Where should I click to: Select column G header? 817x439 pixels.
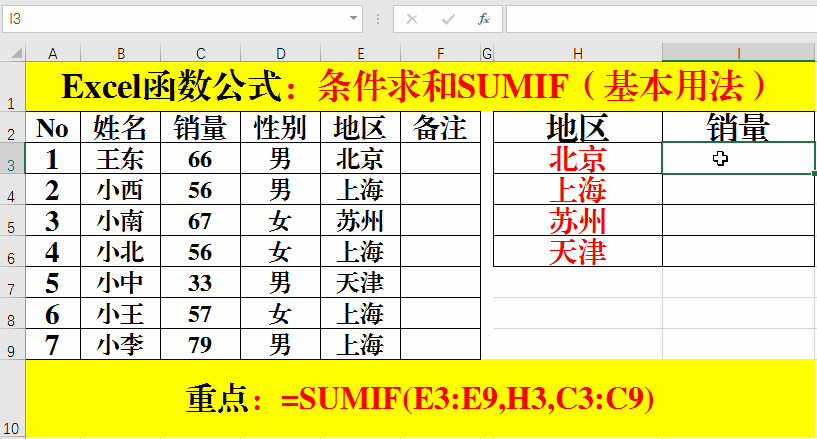[x=487, y=53]
